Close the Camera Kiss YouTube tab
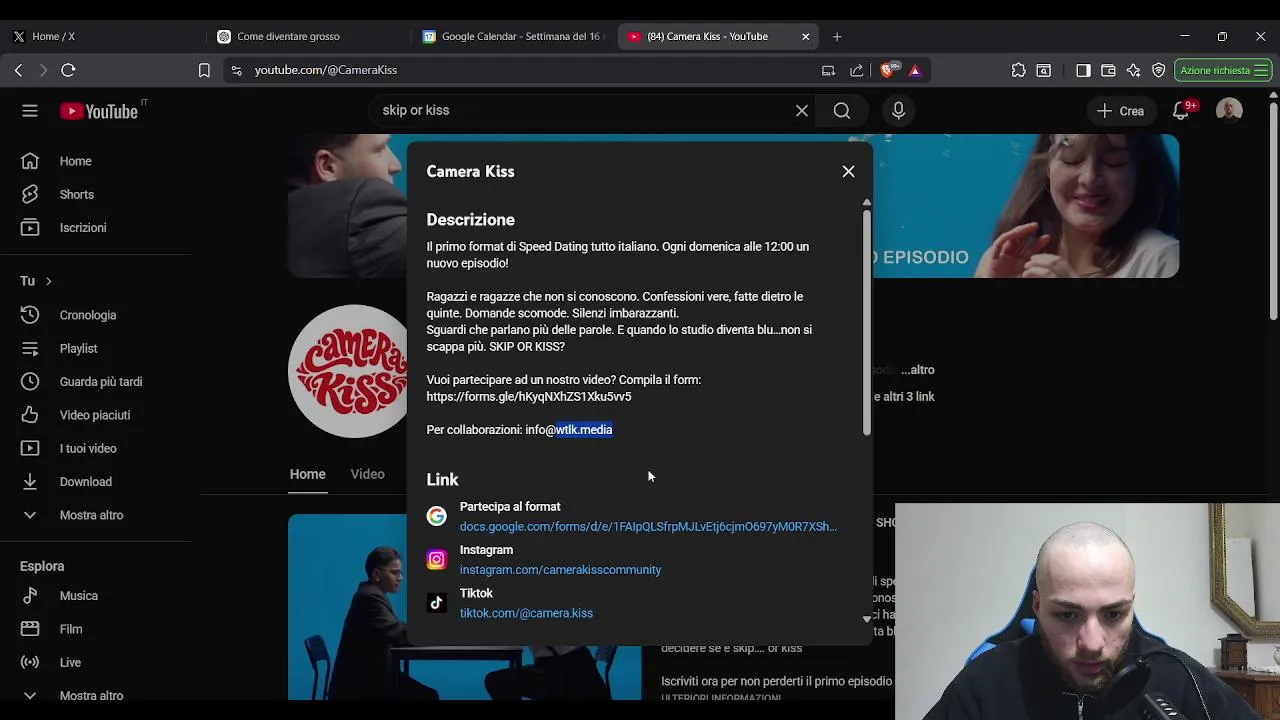The width and height of the screenshot is (1280, 720). click(x=806, y=36)
